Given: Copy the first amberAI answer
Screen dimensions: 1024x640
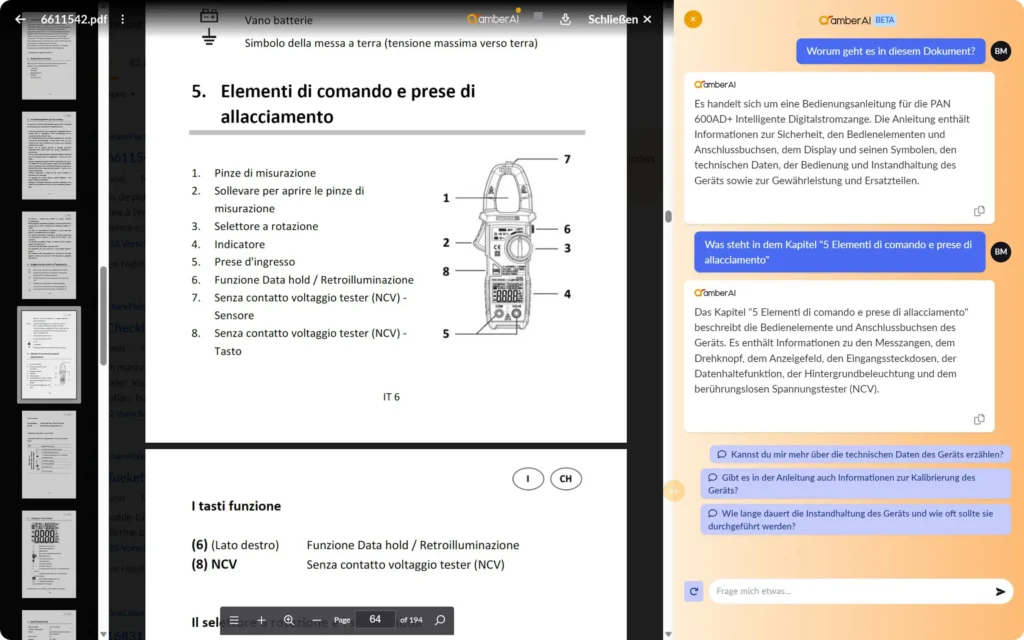Looking at the screenshot, I should [x=979, y=211].
